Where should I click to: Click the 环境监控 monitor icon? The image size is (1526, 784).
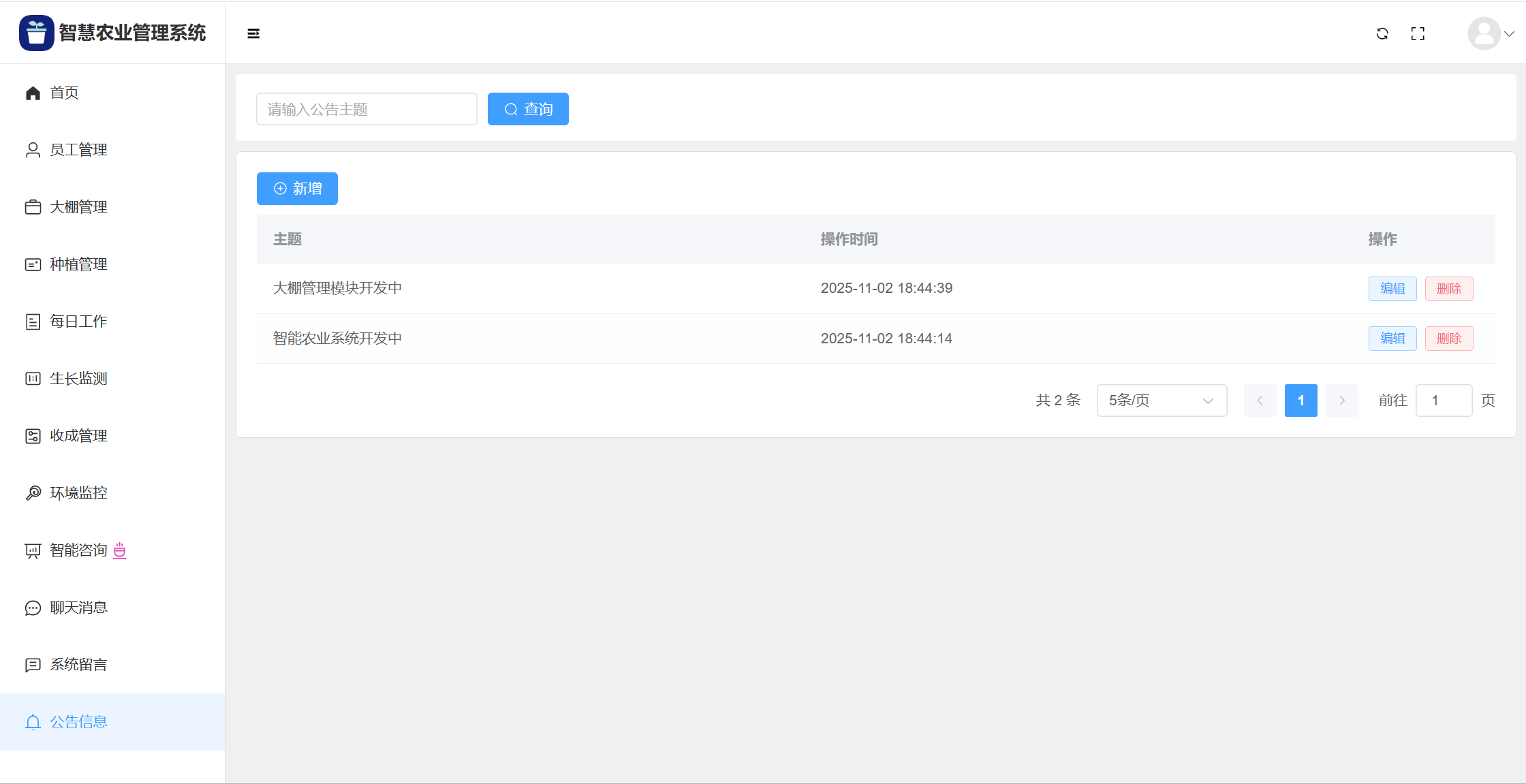33,493
